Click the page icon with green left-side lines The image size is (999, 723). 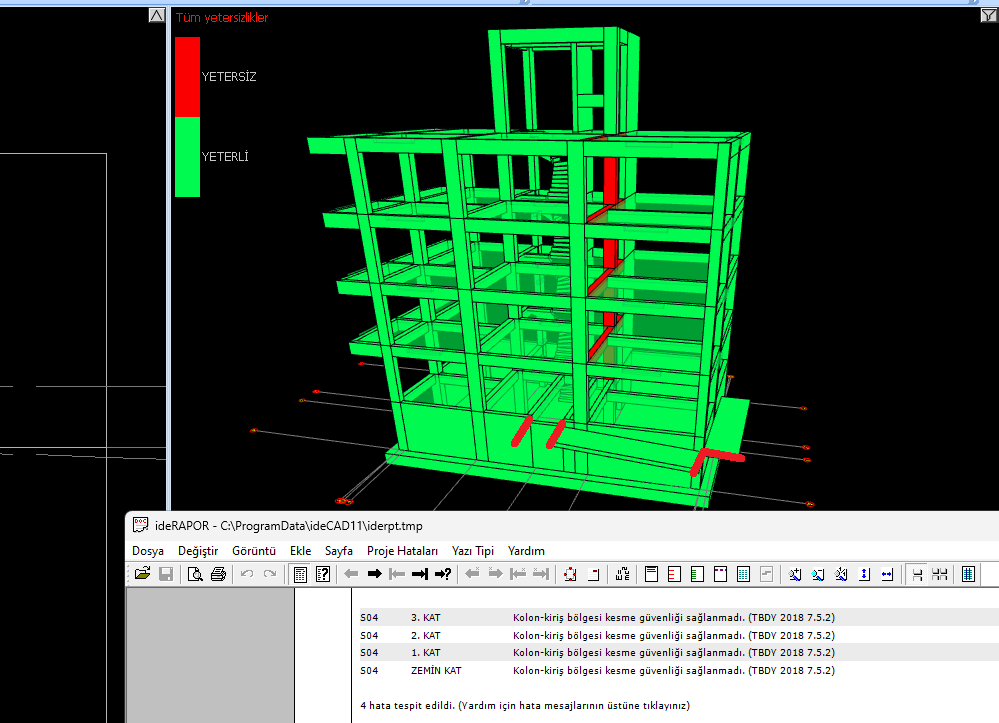click(x=697, y=574)
